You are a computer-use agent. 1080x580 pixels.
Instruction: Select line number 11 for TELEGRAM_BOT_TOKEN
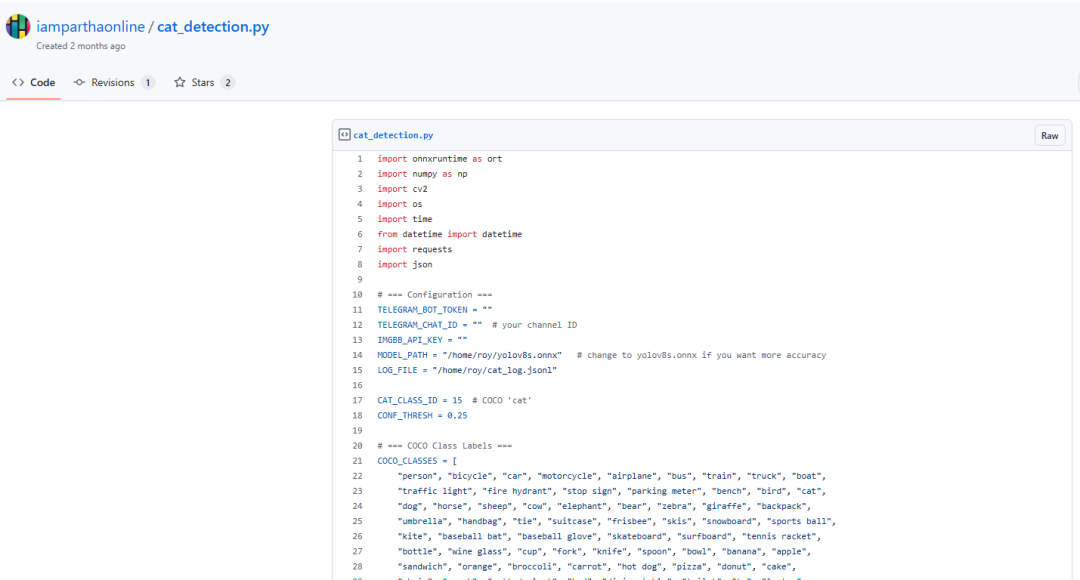(x=357, y=310)
